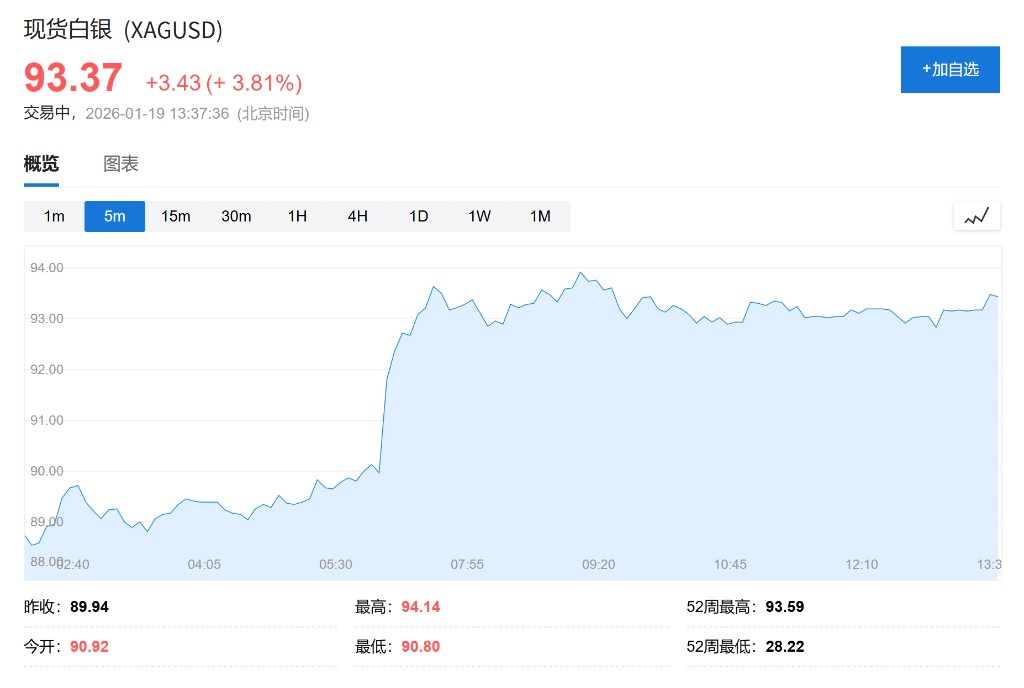Choose the 30m interval
The image size is (1024, 688).
pyautogui.click(x=236, y=216)
